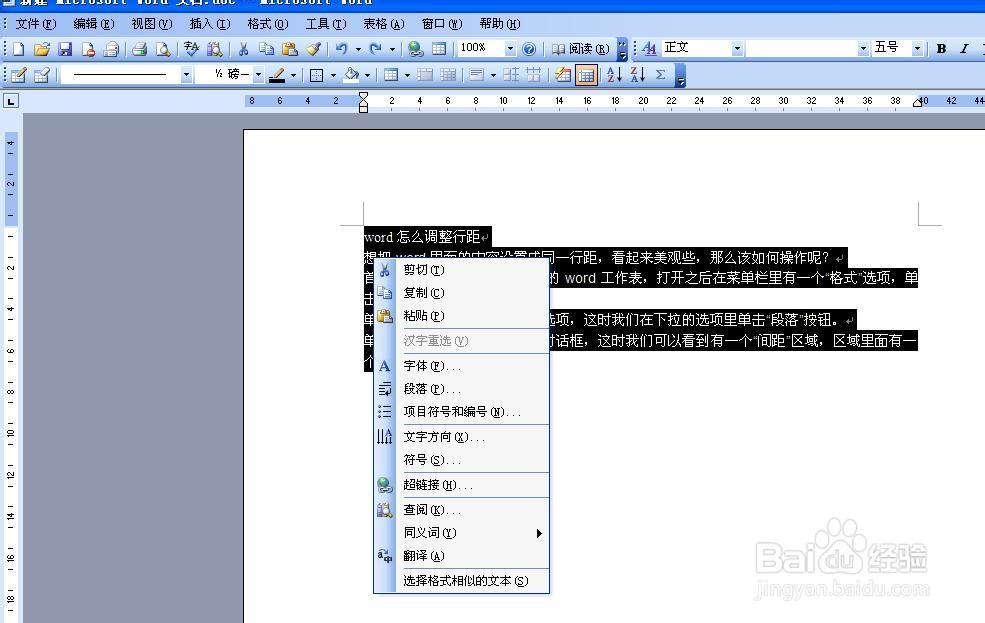This screenshot has height=623, width=985.
Task: Open the 五号 font size dropdown
Action: pyautogui.click(x=918, y=47)
